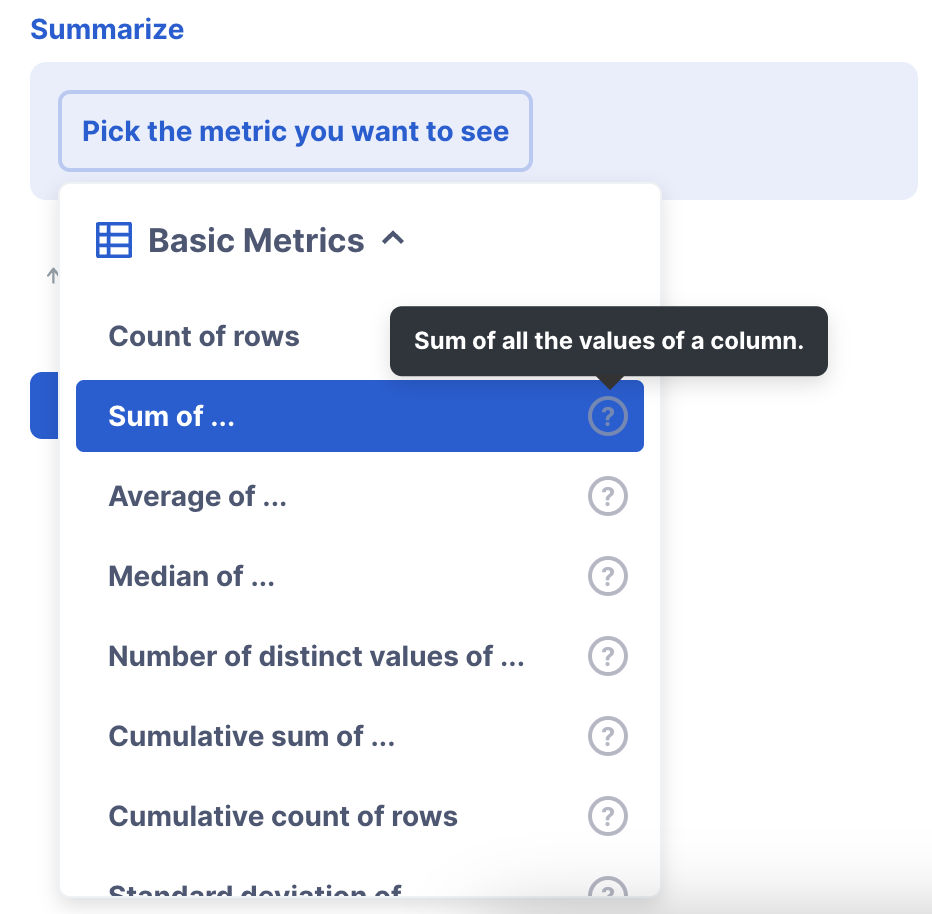Click the Summarize heading
This screenshot has height=914, width=932.
coord(107,29)
